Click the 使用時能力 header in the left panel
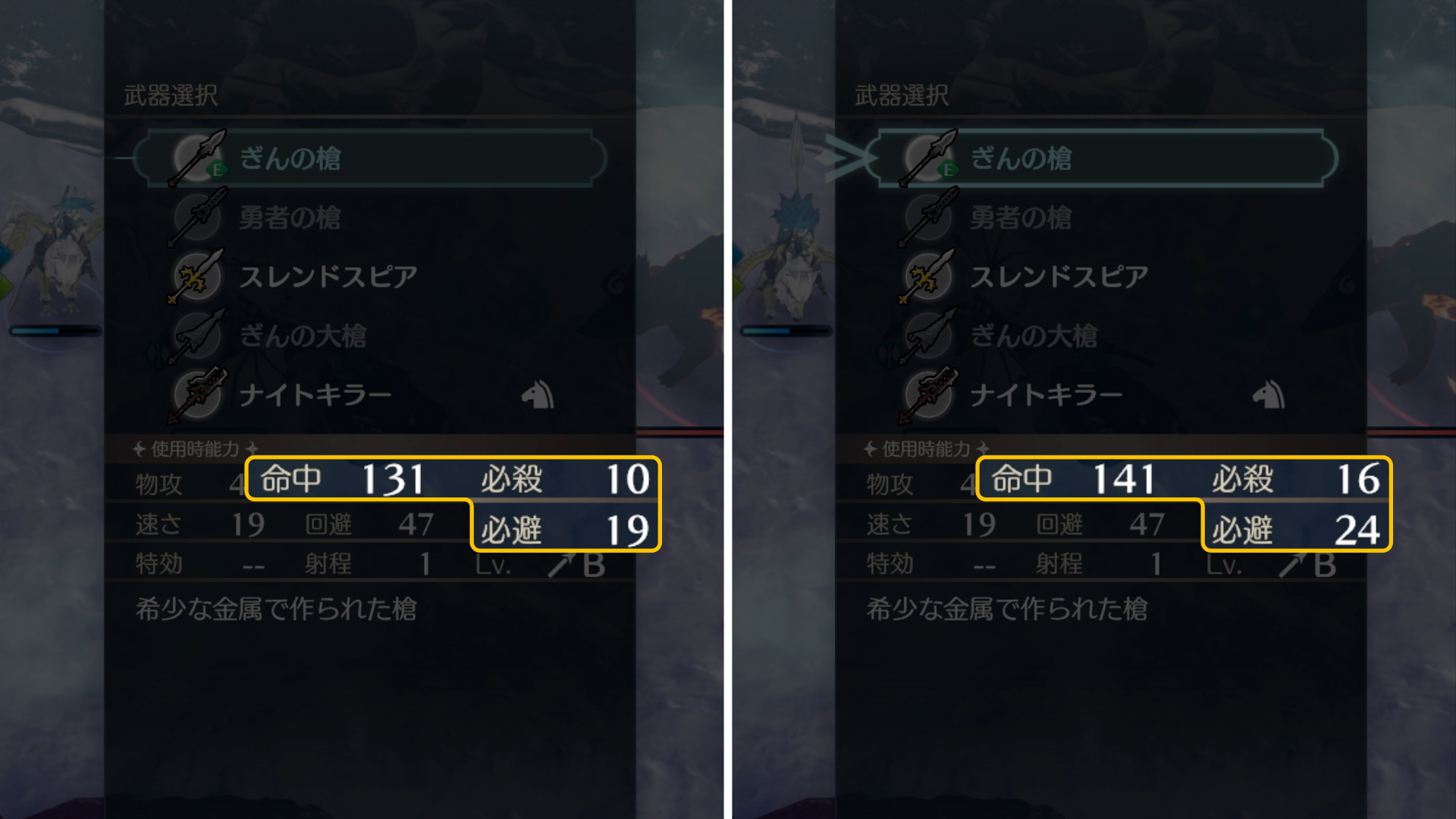1456x819 pixels. [x=196, y=449]
